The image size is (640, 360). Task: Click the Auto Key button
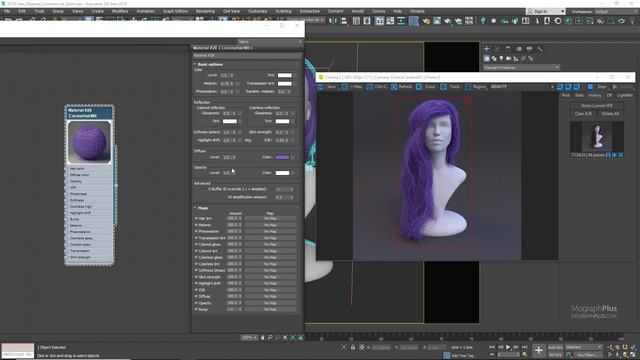(555, 347)
